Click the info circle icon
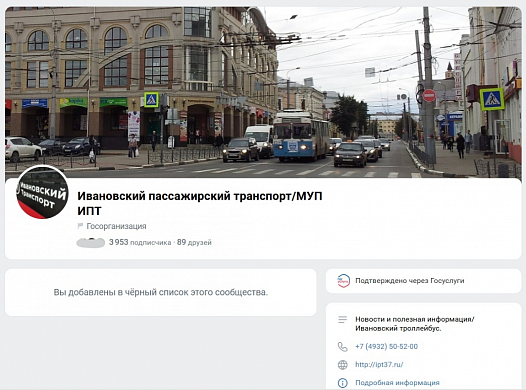 tap(343, 383)
